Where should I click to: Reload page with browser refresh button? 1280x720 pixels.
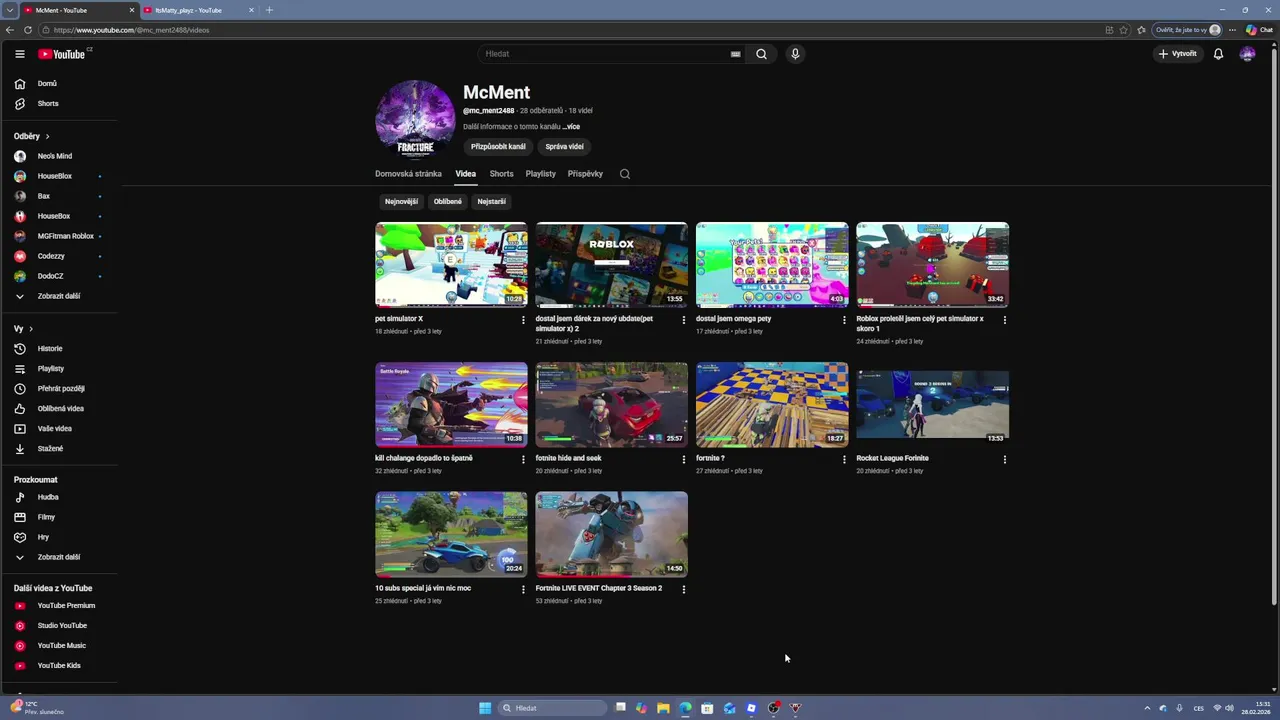point(28,30)
